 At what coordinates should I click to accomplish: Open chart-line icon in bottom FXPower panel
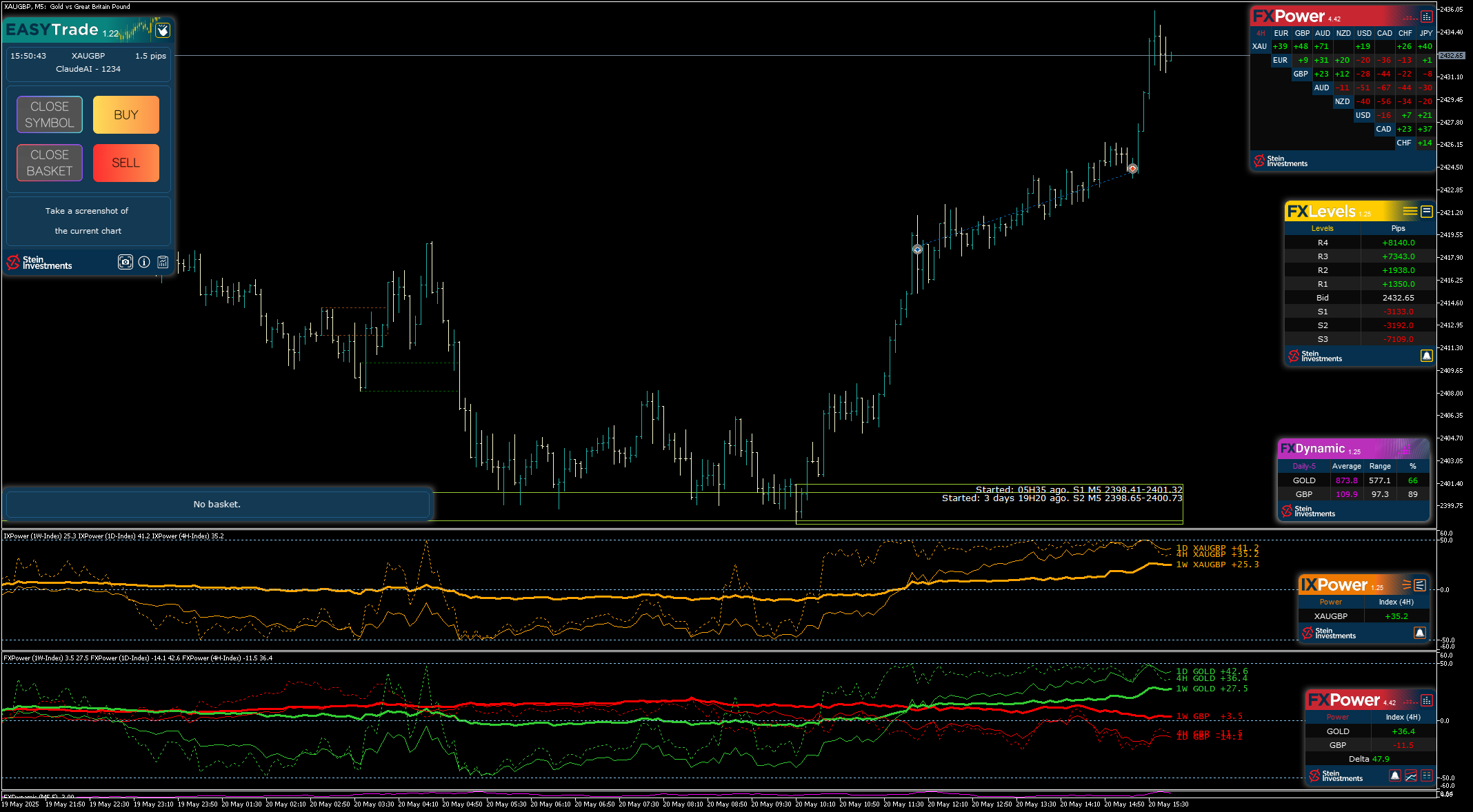pyautogui.click(x=1411, y=775)
